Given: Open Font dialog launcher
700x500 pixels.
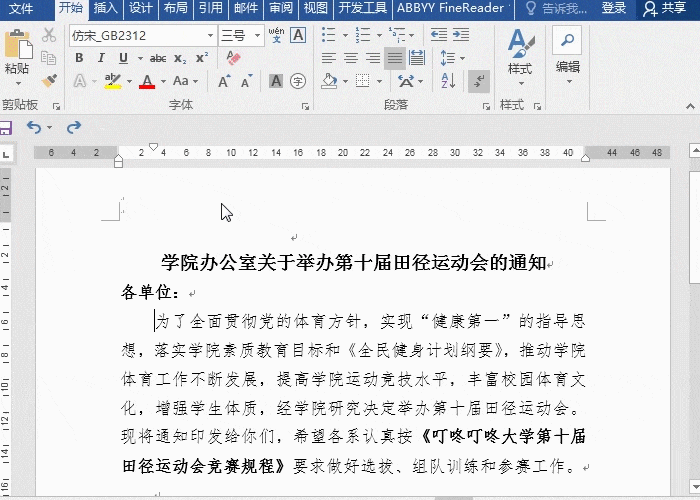Looking at the screenshot, I should tap(305, 106).
